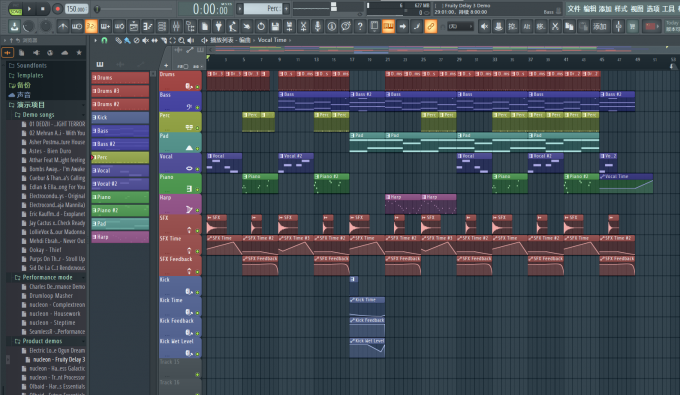The image size is (680, 395).
Task: Click the save project floppy icon
Action: click(x=275, y=26)
